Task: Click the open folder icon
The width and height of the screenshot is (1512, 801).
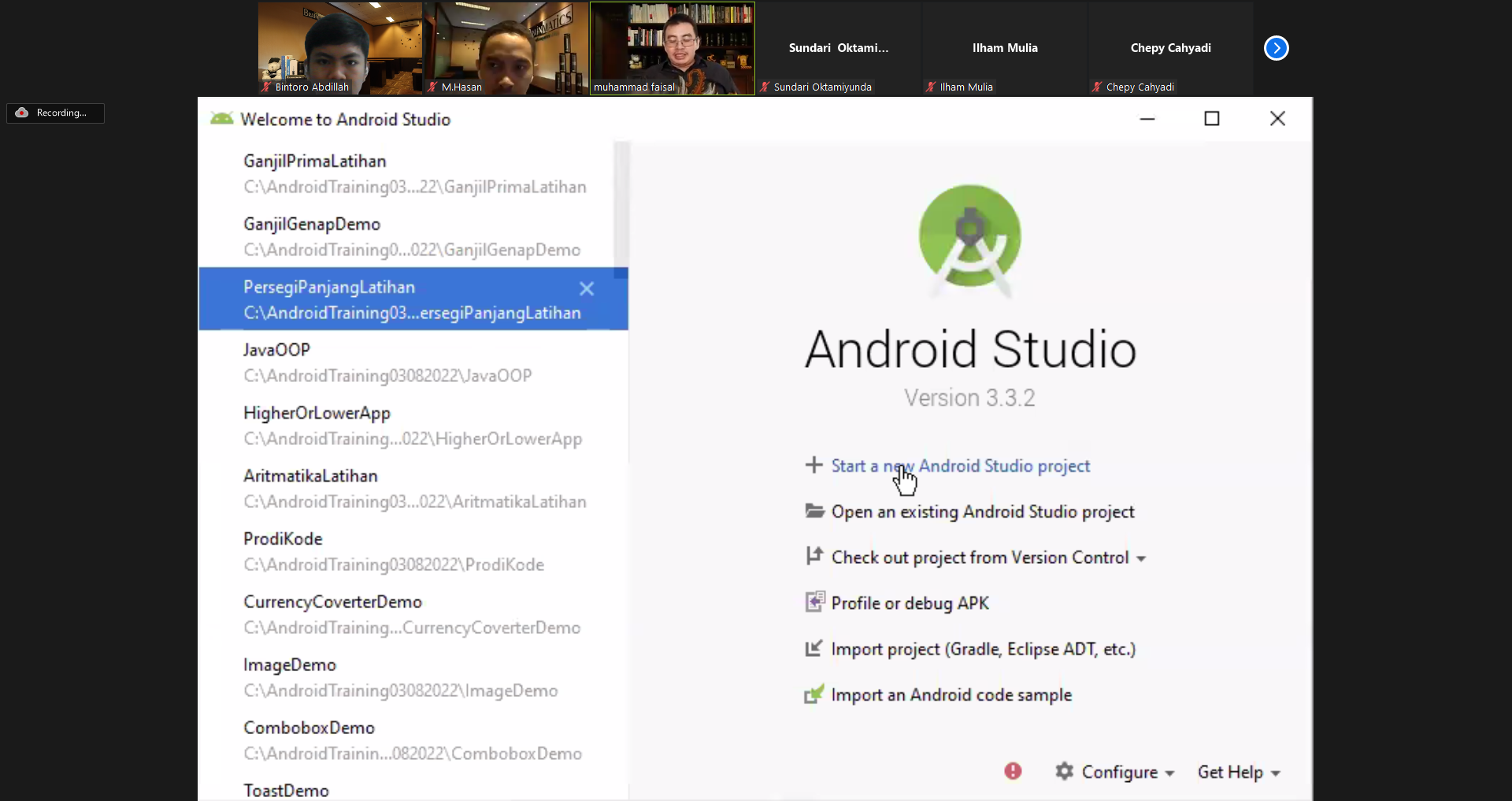Action: [x=814, y=511]
